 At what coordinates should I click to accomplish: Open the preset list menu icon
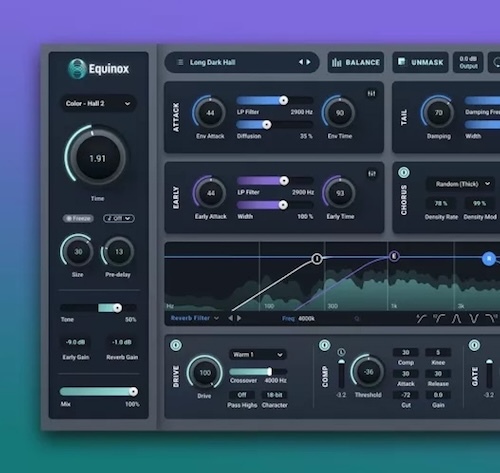(180, 62)
